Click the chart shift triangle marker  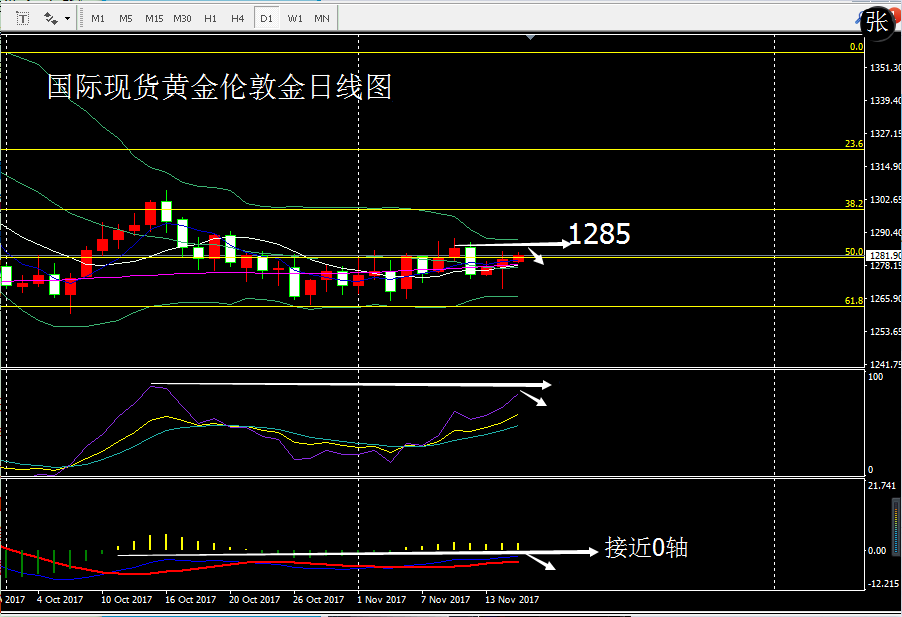[531, 38]
